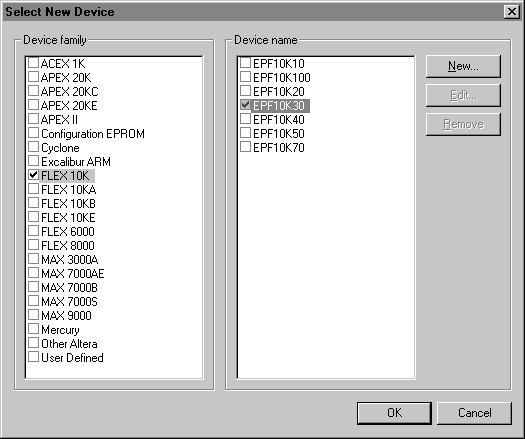Tick the Cyclone family checkbox
The width and height of the screenshot is (525, 439).
coord(33,147)
